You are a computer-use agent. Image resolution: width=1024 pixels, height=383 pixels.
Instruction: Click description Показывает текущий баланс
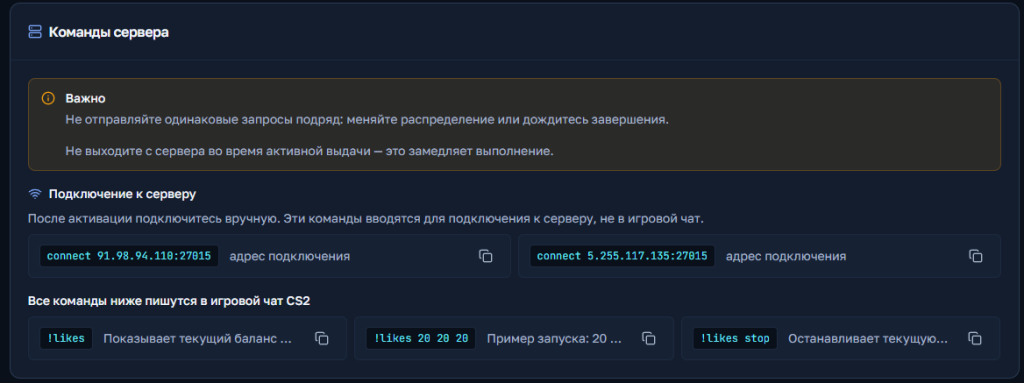(x=197, y=339)
